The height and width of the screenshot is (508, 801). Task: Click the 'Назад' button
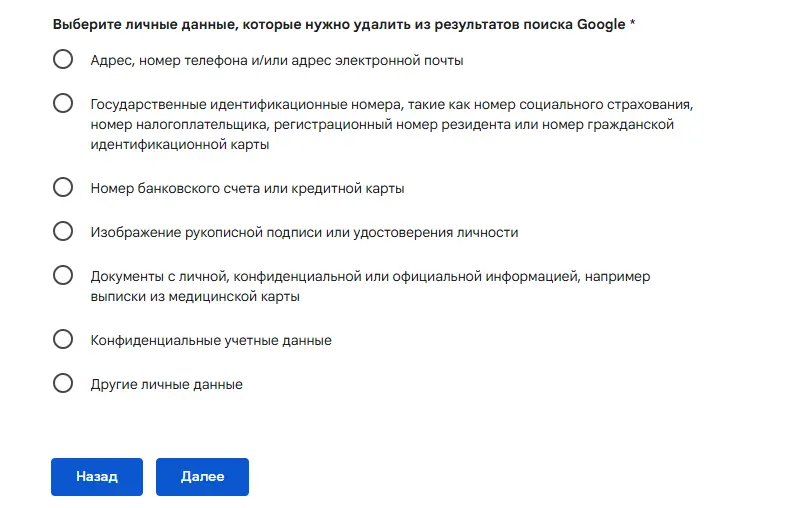[97, 477]
